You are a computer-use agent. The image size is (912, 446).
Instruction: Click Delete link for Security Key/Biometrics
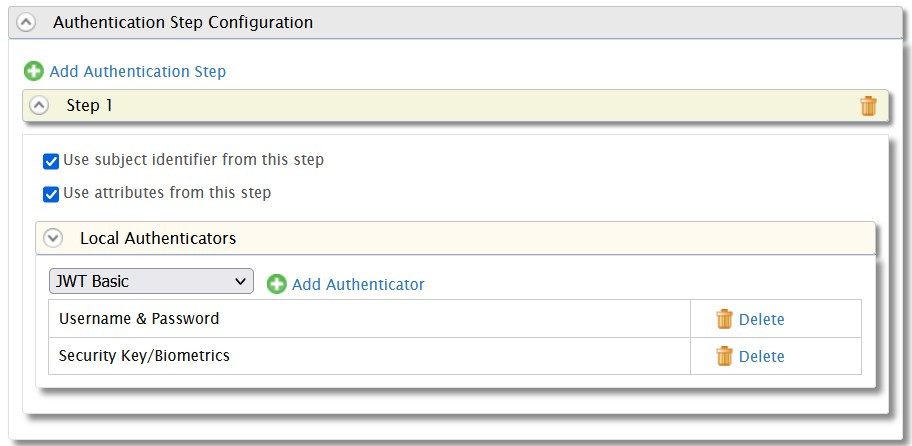click(761, 356)
